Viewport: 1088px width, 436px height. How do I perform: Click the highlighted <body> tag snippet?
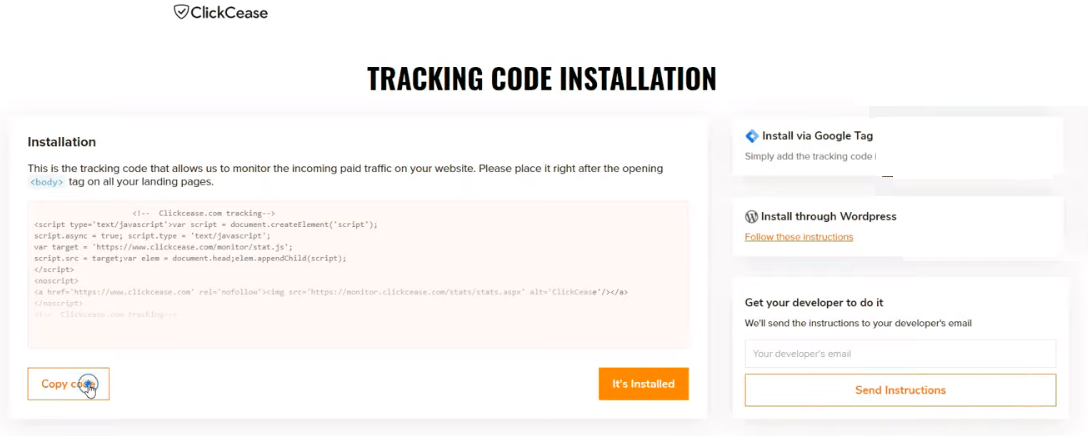click(x=46, y=183)
